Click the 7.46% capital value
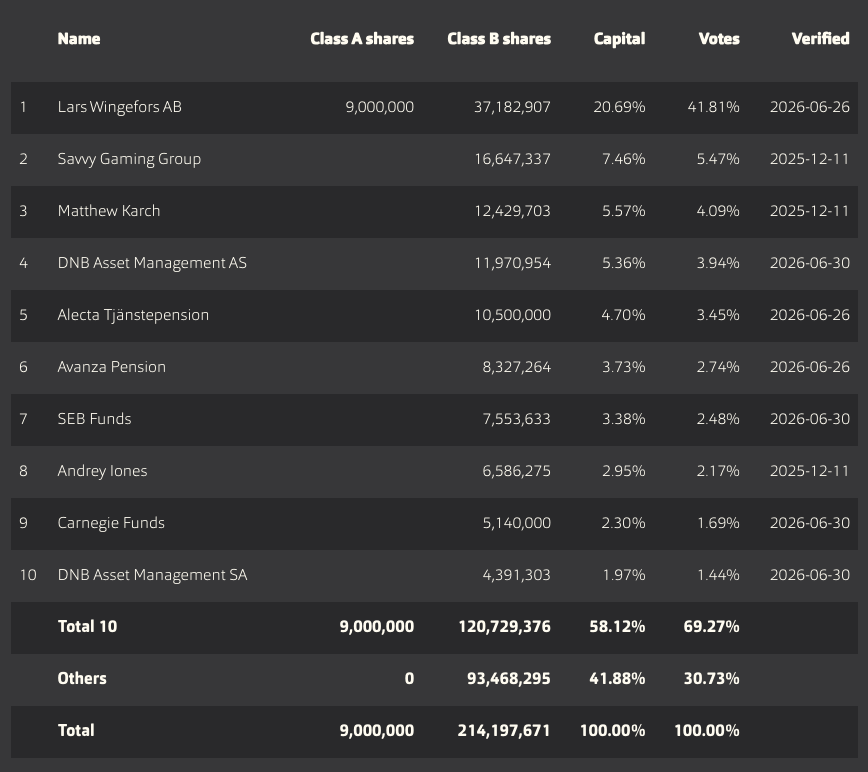This screenshot has height=772, width=868. (624, 159)
